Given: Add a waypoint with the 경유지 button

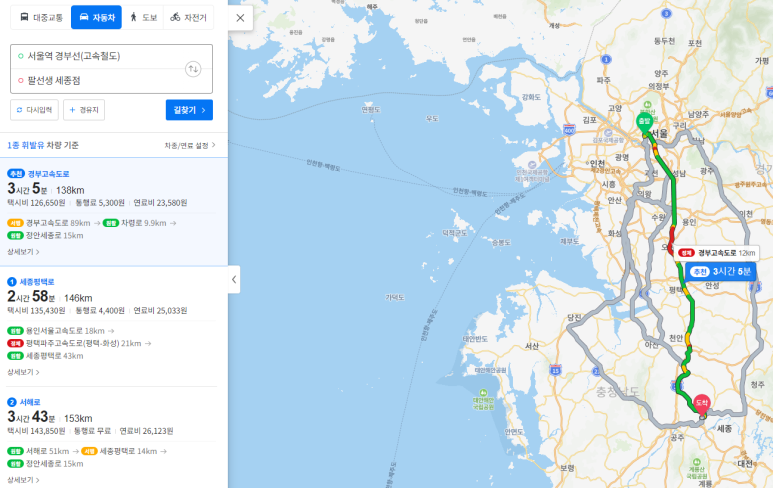Looking at the screenshot, I should click(x=84, y=109).
